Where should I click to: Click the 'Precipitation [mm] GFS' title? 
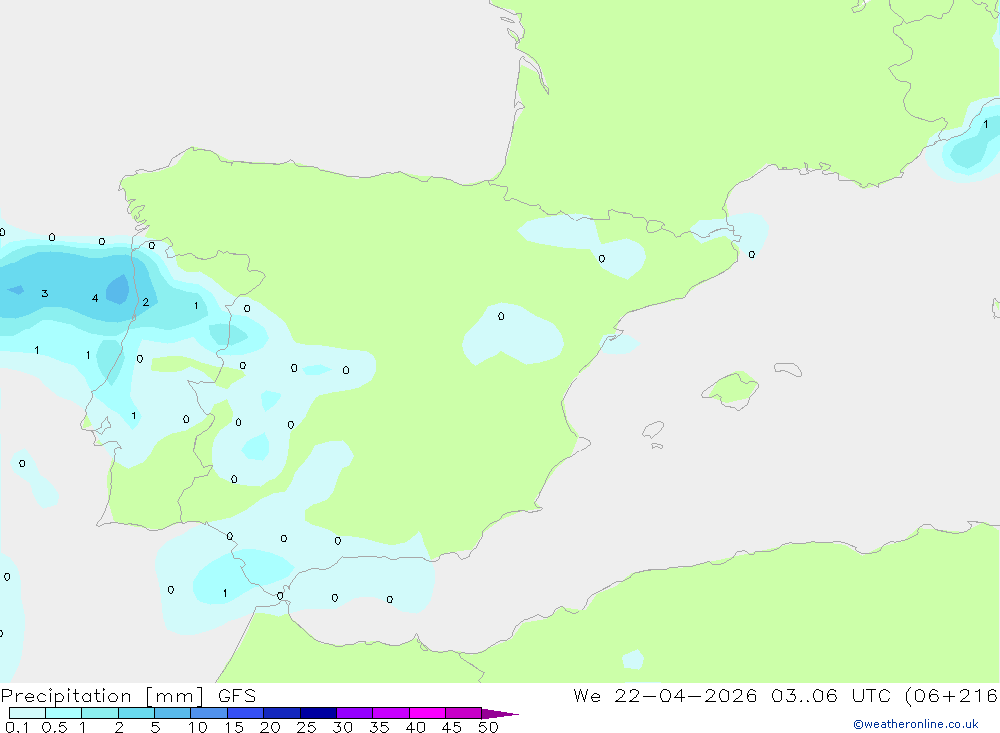pos(128,696)
